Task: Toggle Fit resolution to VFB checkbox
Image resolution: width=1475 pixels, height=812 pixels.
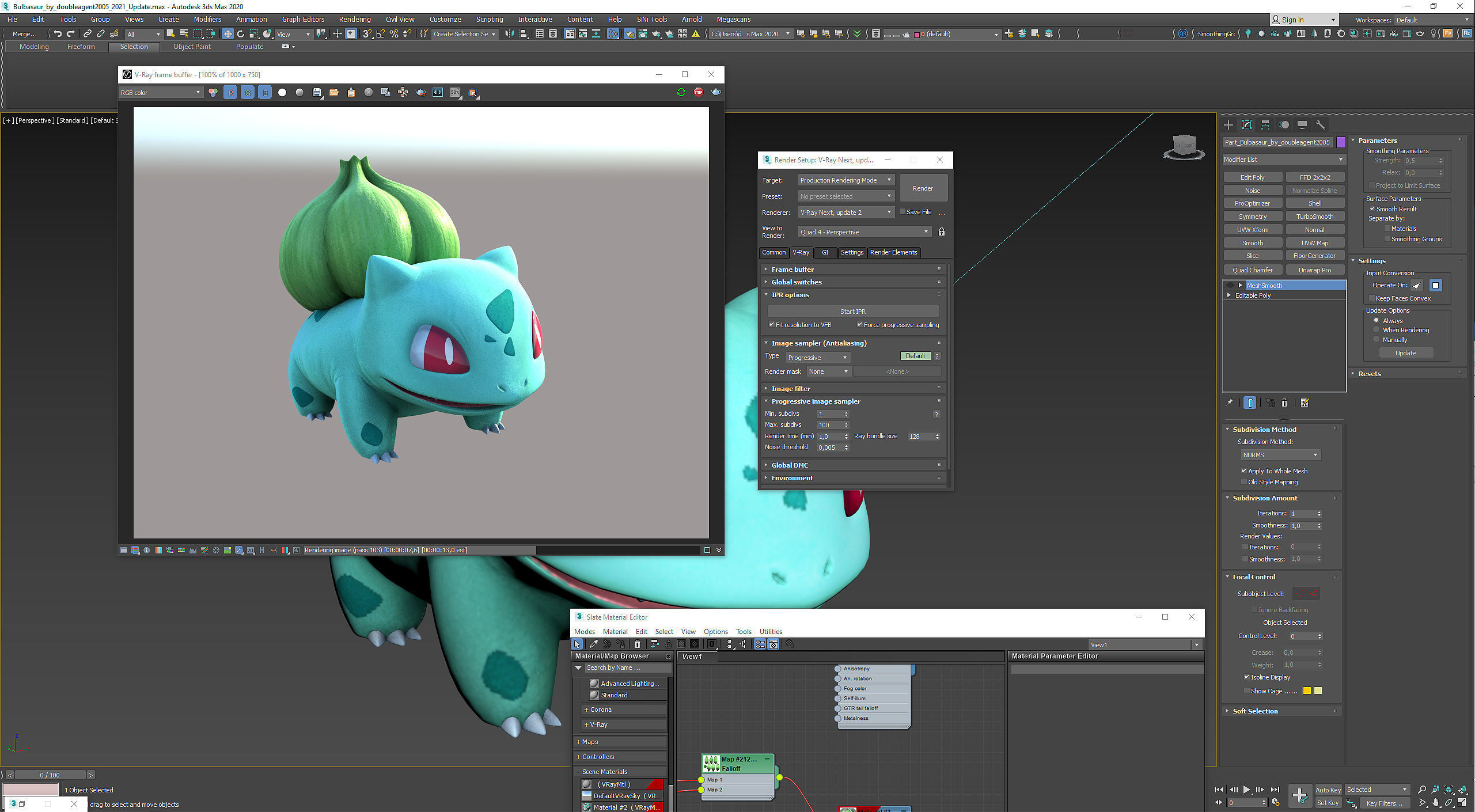Action: 771,325
